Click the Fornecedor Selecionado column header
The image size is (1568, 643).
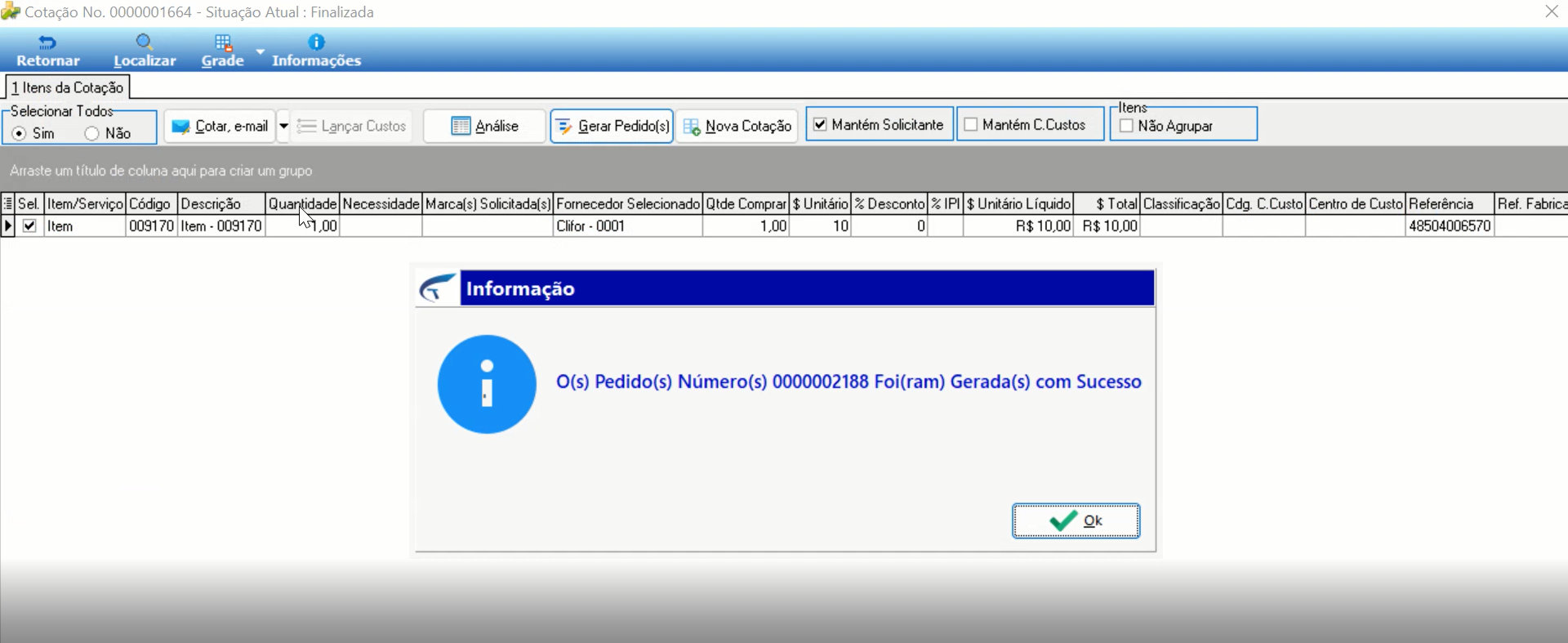tap(628, 203)
